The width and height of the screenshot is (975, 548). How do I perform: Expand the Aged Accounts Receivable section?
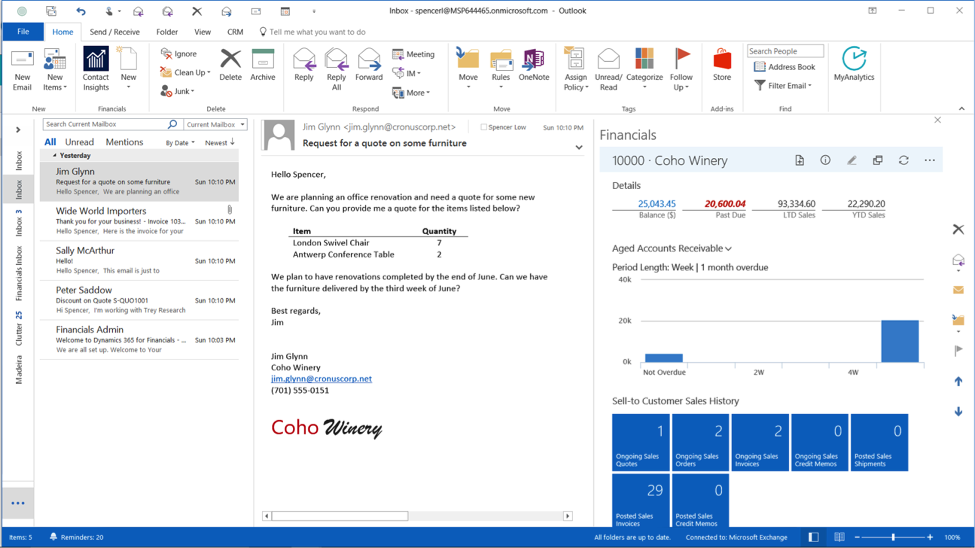pos(671,248)
